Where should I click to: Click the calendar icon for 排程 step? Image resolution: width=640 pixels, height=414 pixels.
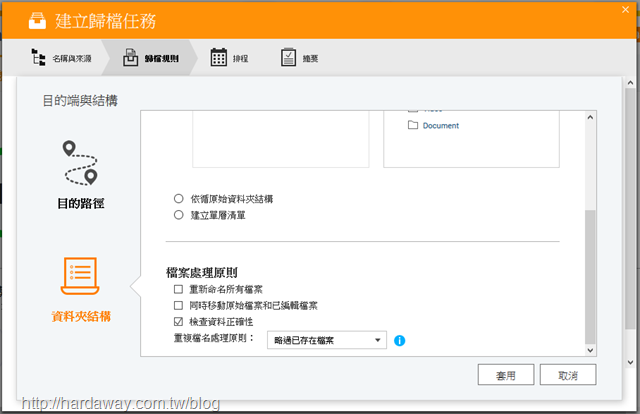[219, 57]
